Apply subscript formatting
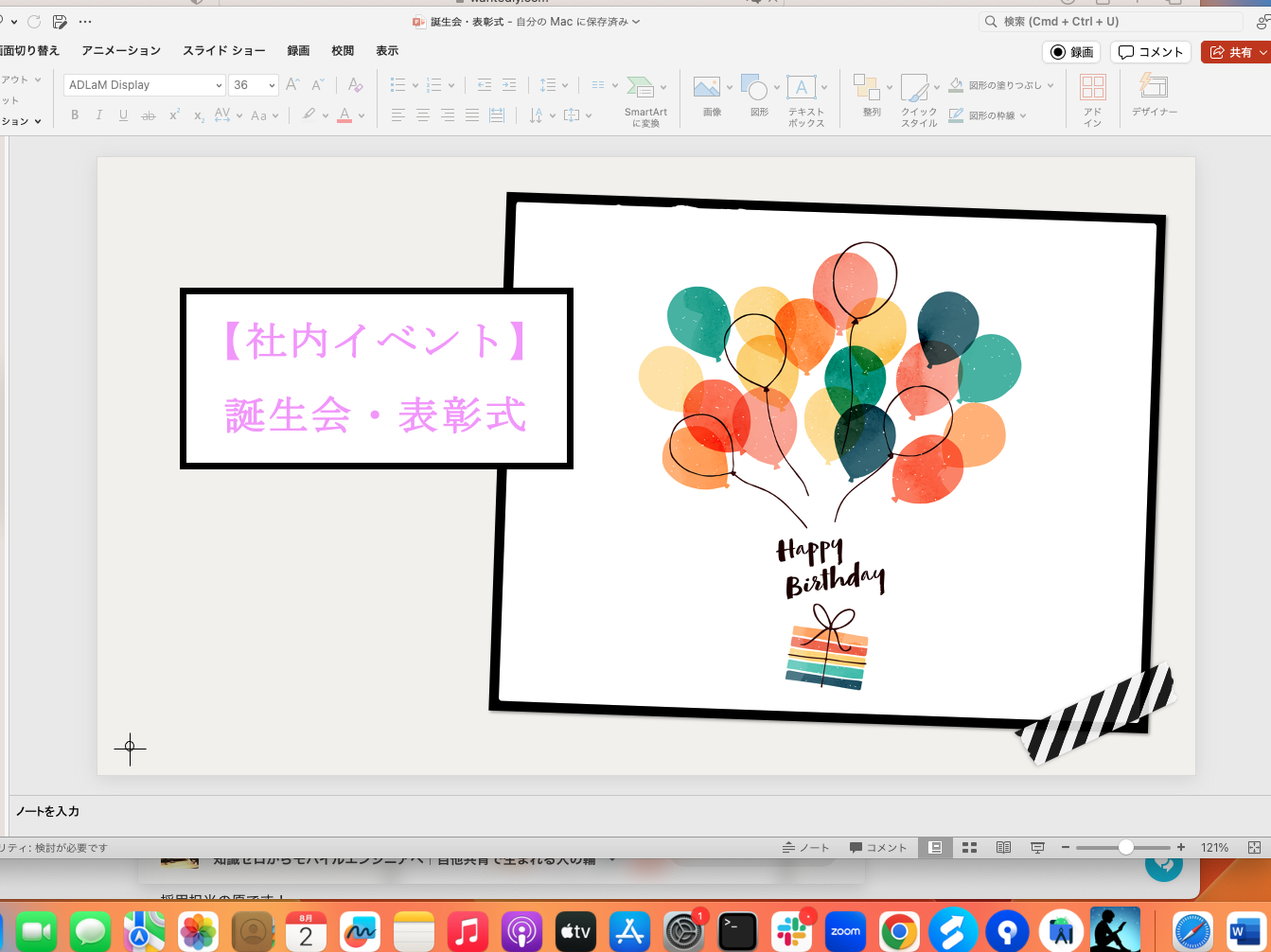Image resolution: width=1271 pixels, height=952 pixels. click(199, 115)
